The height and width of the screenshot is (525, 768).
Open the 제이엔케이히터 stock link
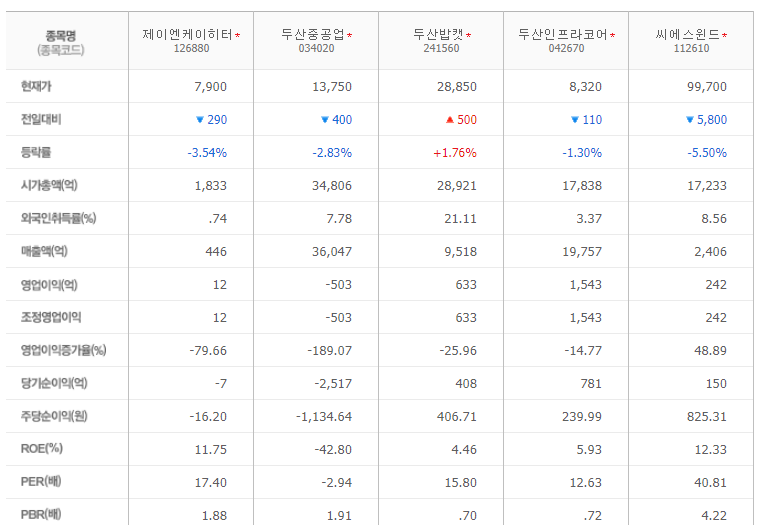(x=187, y=35)
